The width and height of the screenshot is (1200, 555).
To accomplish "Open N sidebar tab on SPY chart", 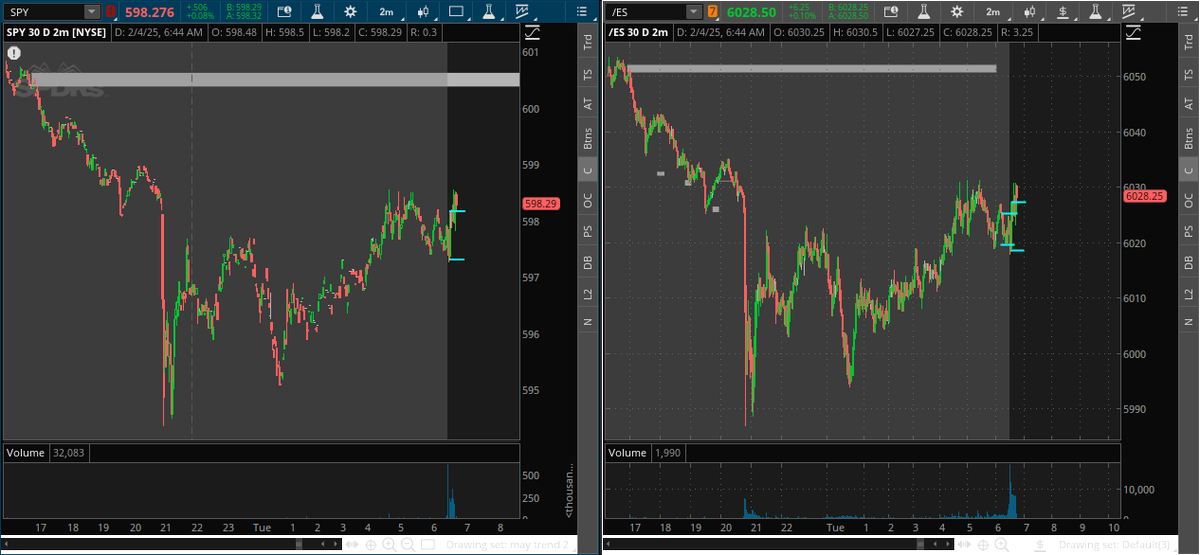I will click(588, 321).
